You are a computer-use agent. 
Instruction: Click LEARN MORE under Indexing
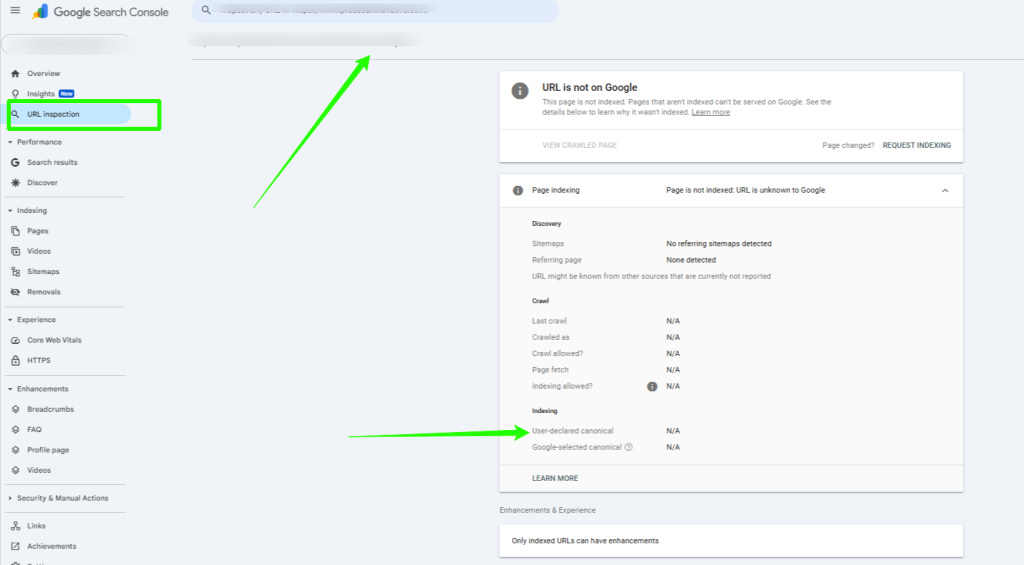click(555, 479)
